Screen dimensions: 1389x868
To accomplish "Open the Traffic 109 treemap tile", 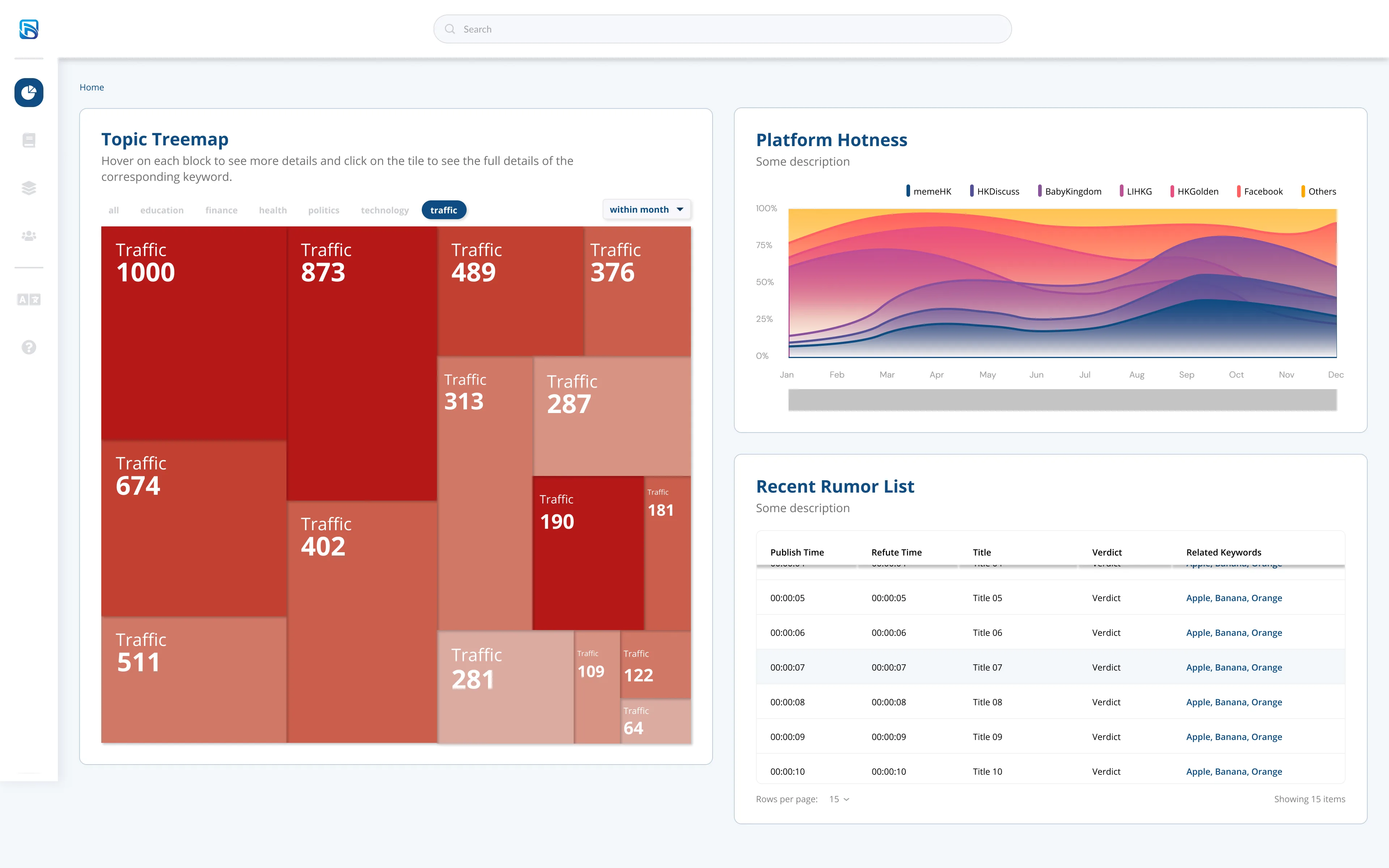I will [597, 687].
